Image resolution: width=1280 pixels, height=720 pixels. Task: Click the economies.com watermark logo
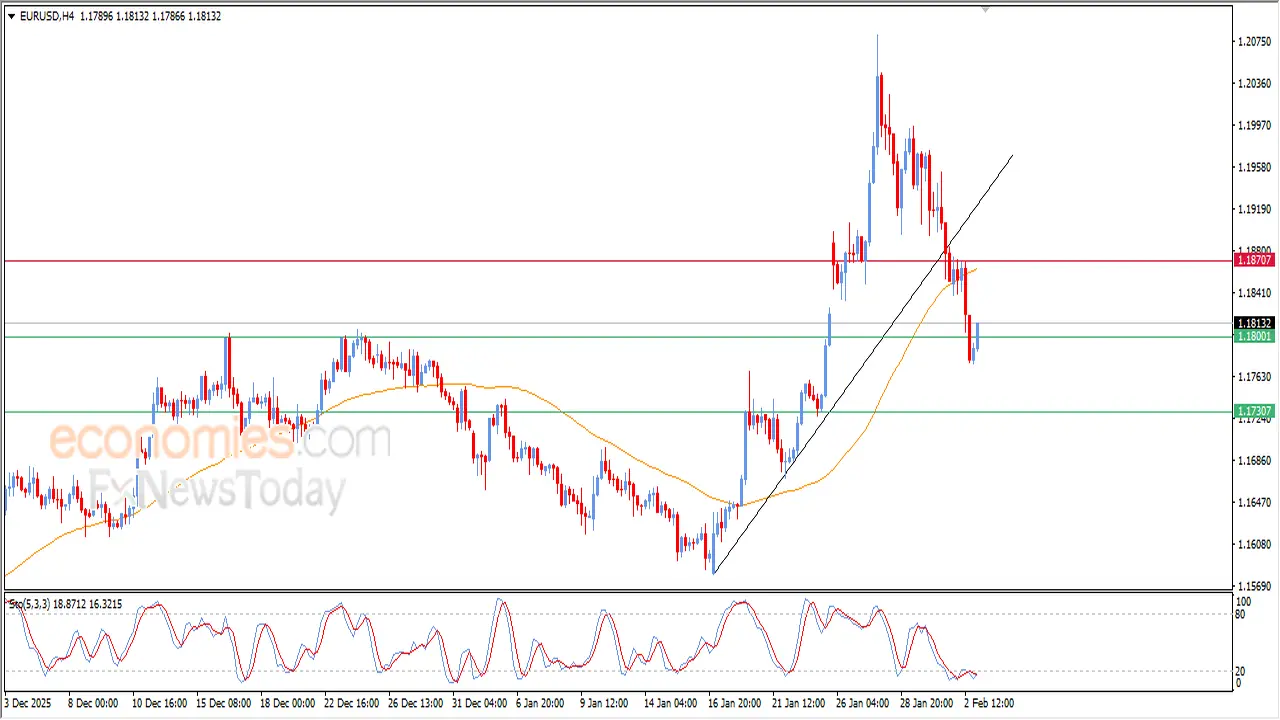(x=220, y=441)
